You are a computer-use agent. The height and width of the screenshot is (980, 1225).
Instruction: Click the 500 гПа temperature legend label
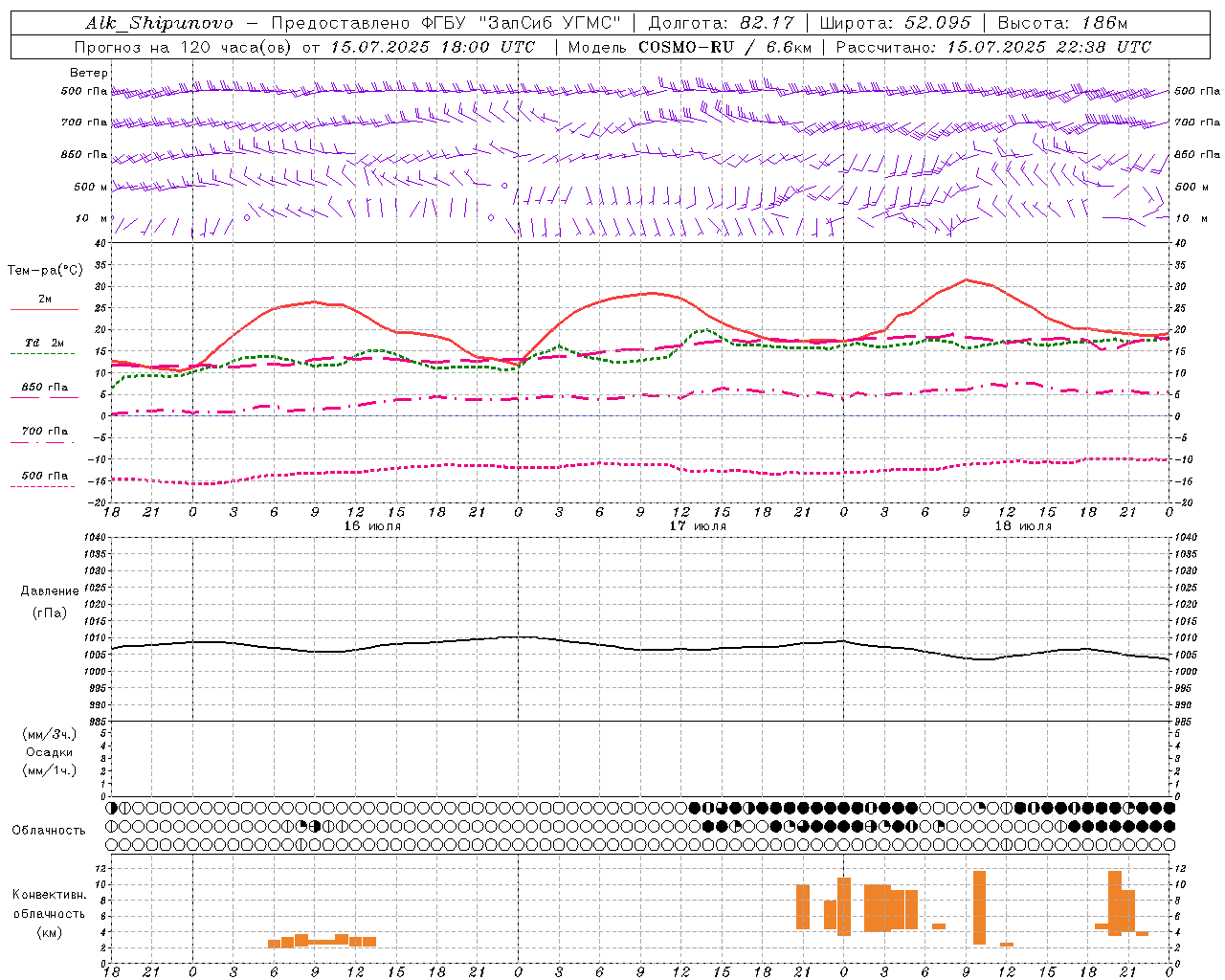(45, 476)
